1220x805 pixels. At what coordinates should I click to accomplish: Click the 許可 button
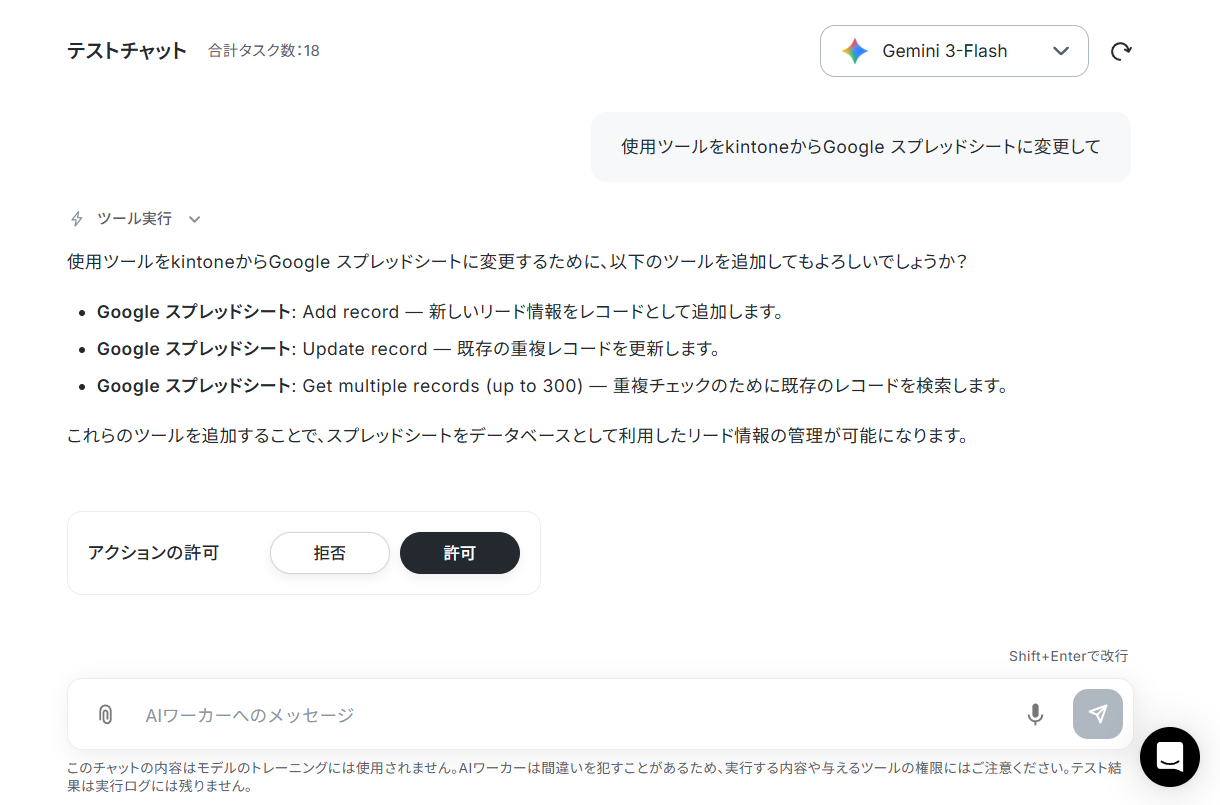point(460,553)
